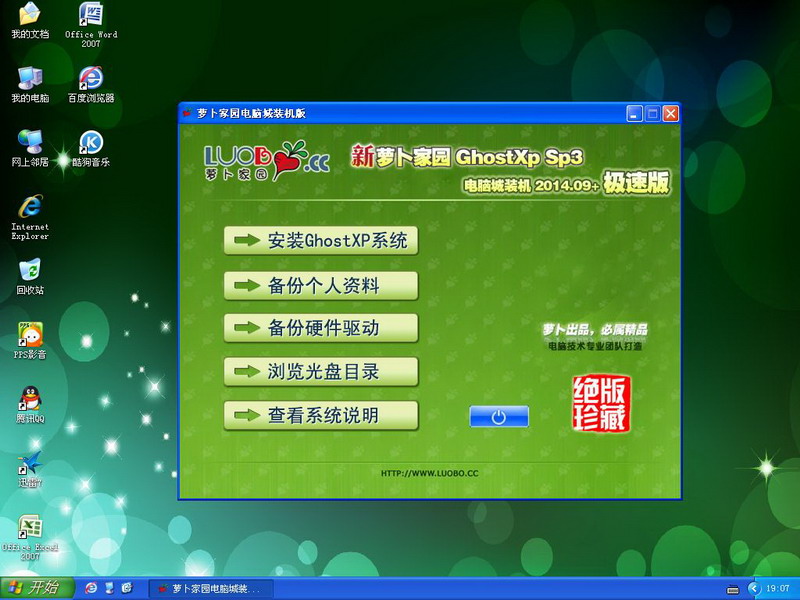
Task: Click the third quick launch icon
Action: pyautogui.click(x=127, y=588)
